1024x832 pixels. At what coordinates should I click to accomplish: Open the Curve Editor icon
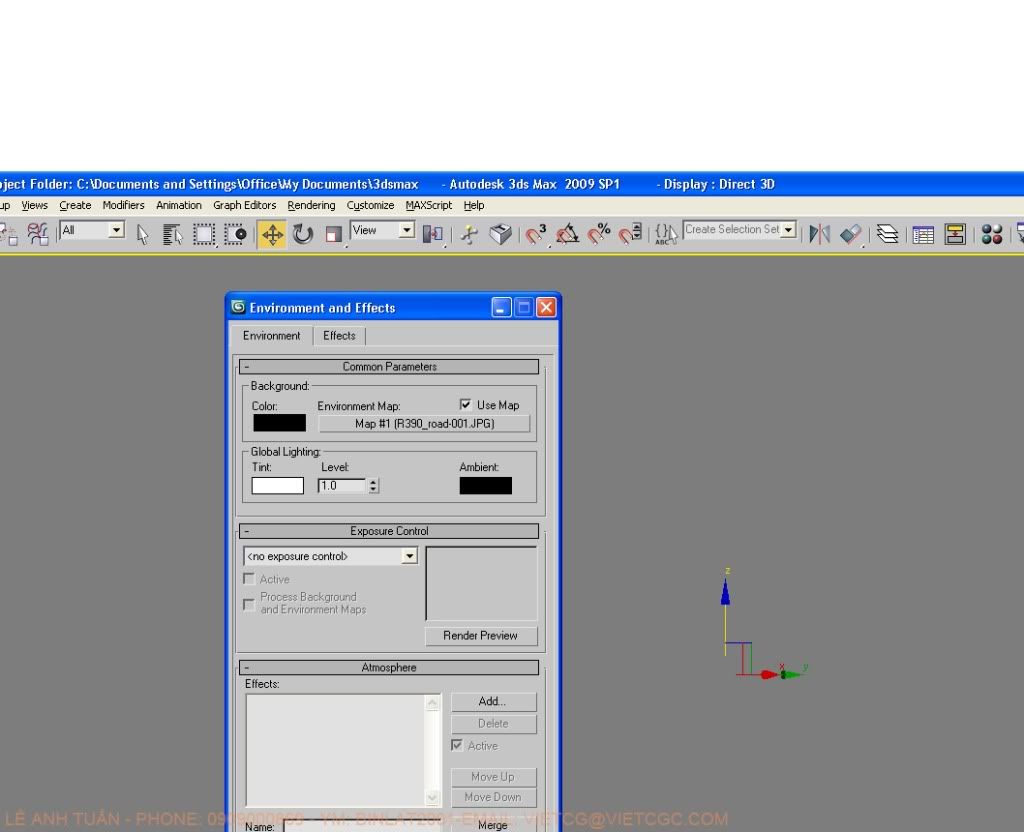923,234
